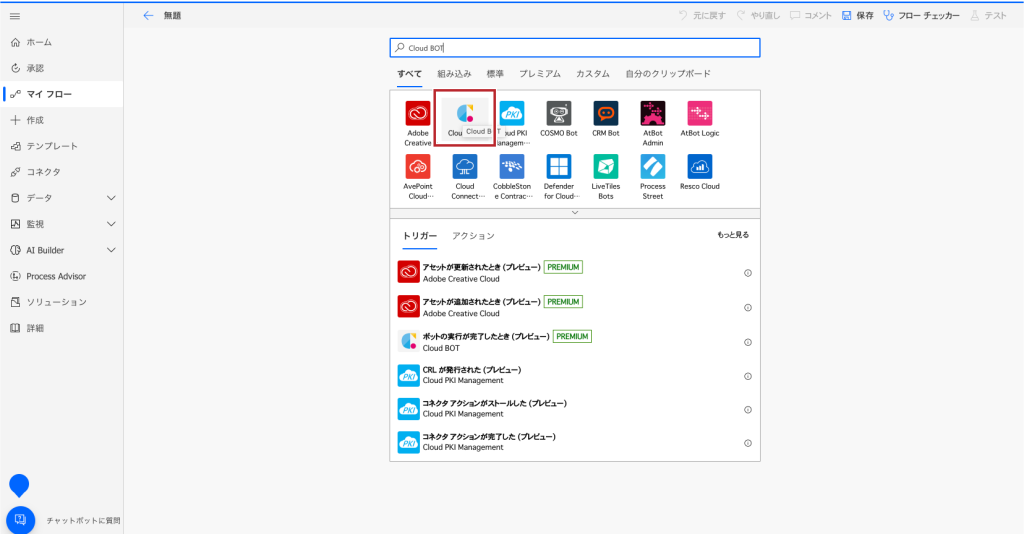Select the Cloud Connect connector icon
Viewport: 1024px width, 534px height.
click(465, 167)
